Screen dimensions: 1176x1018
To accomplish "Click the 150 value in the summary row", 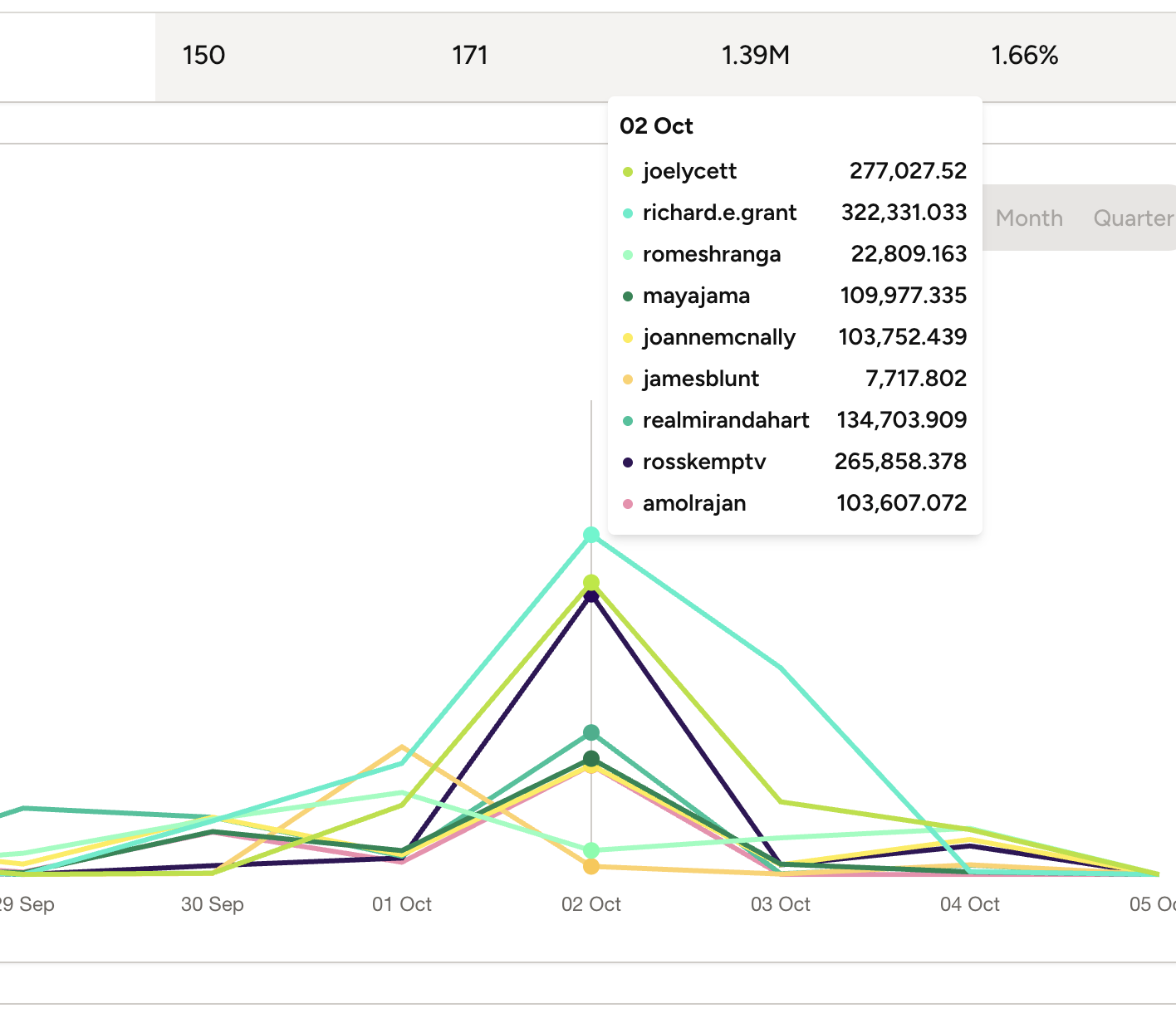I will click(203, 56).
